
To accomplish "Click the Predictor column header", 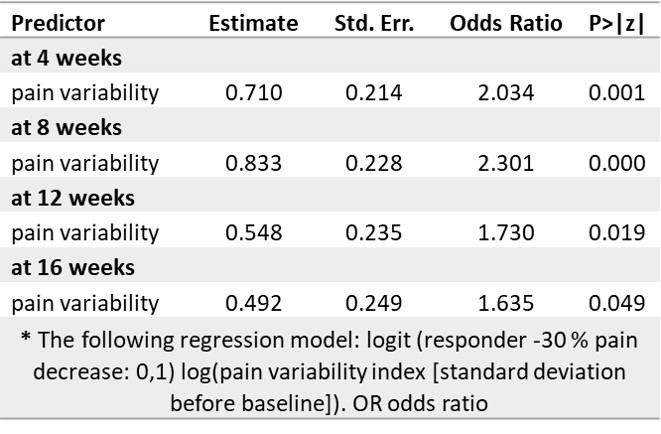I will 58,23.
